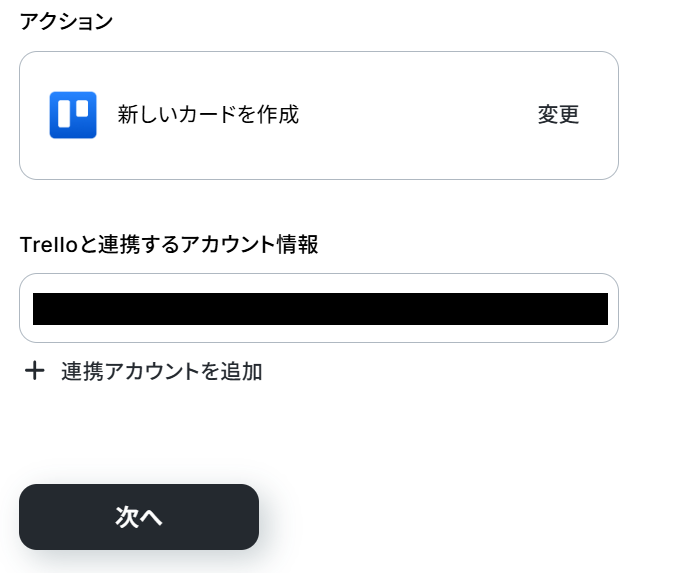Viewport: 676px width, 573px height.
Task: Choose the 連携アカウントを追加 option below field
Action: (x=161, y=371)
